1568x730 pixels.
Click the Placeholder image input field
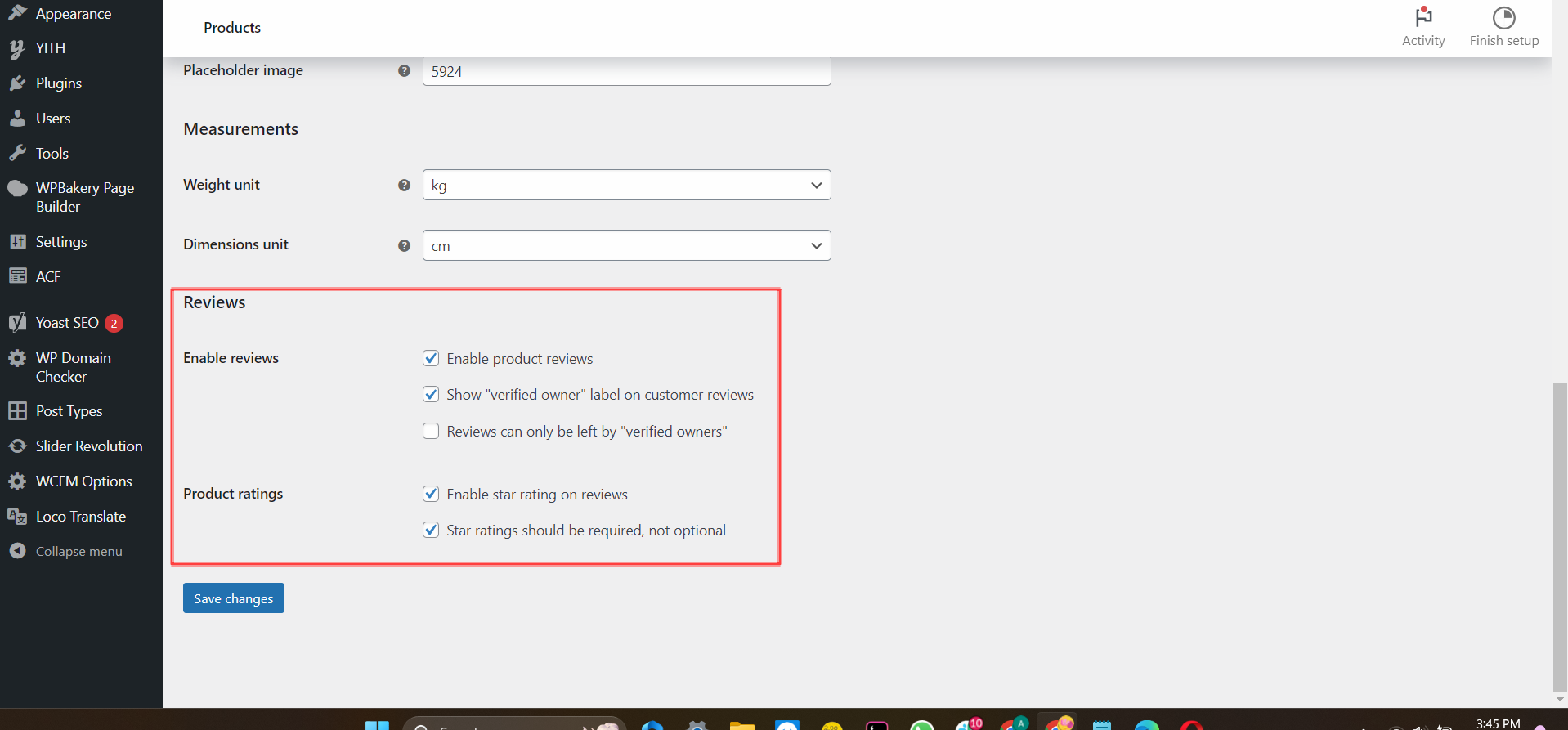coord(626,71)
